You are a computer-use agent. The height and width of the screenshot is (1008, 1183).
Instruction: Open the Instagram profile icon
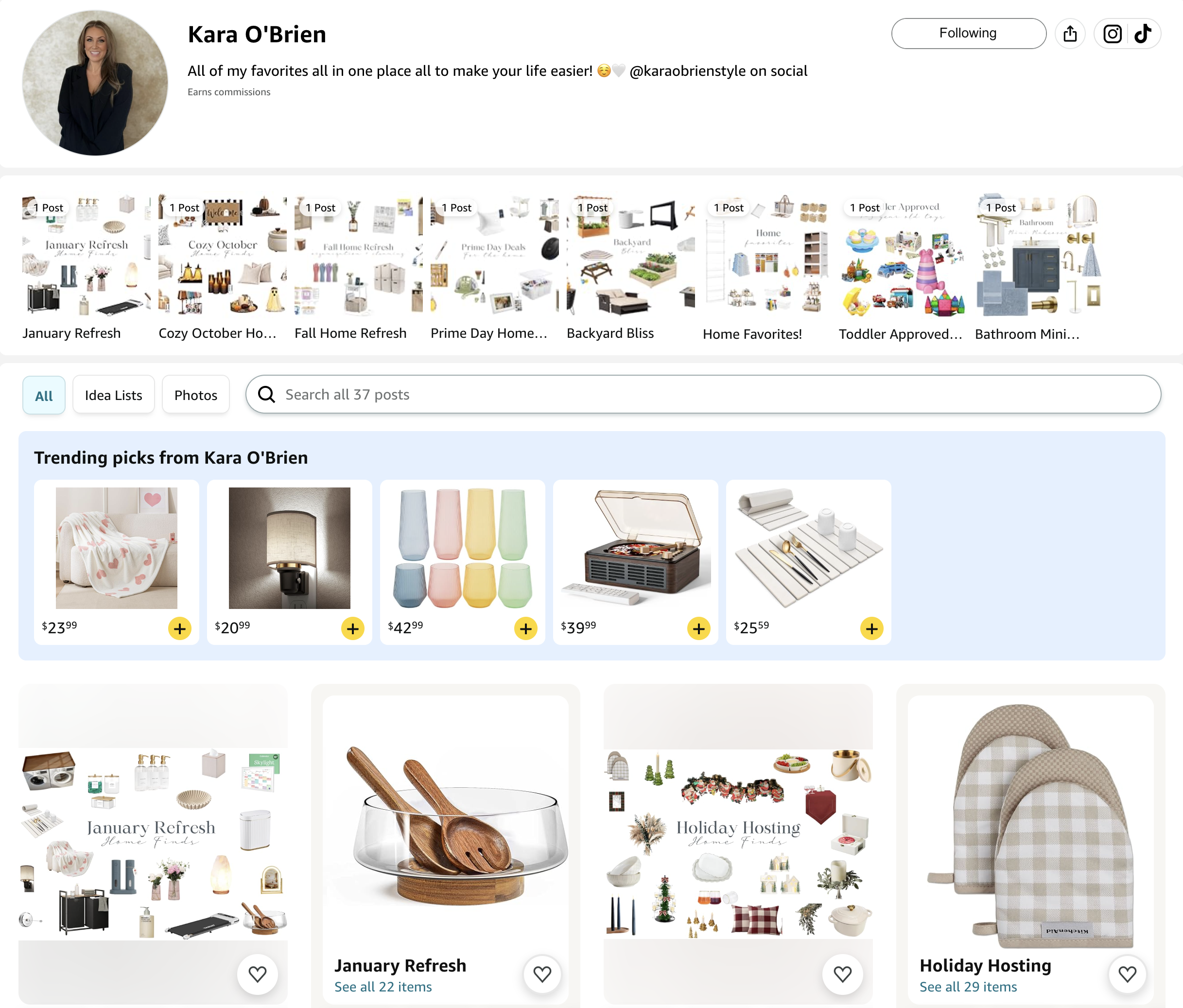tap(1112, 34)
